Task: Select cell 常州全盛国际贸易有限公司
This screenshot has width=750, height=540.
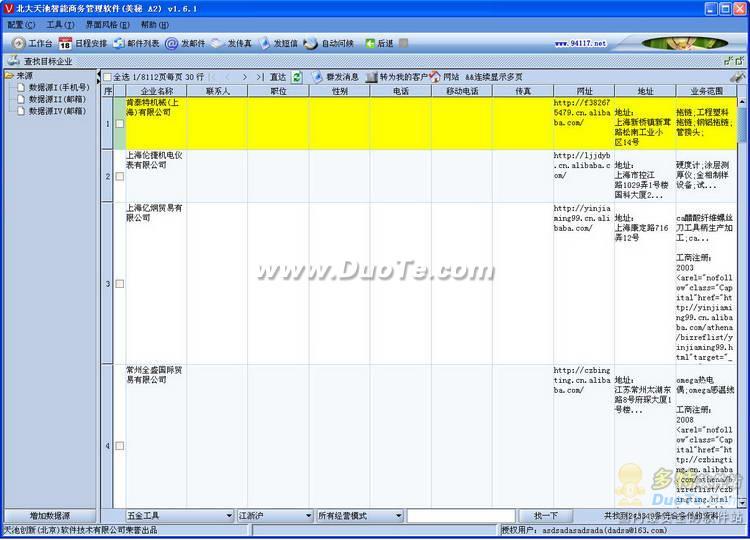Action: [x=156, y=436]
